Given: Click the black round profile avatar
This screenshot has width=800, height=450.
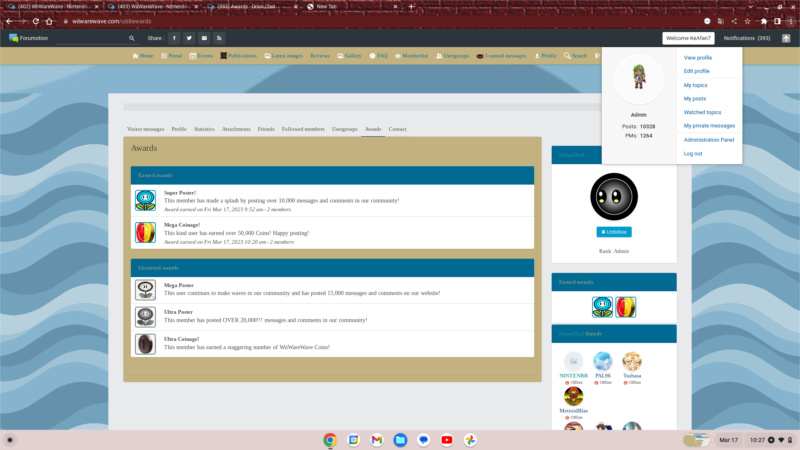Looking at the screenshot, I should pyautogui.click(x=614, y=197).
